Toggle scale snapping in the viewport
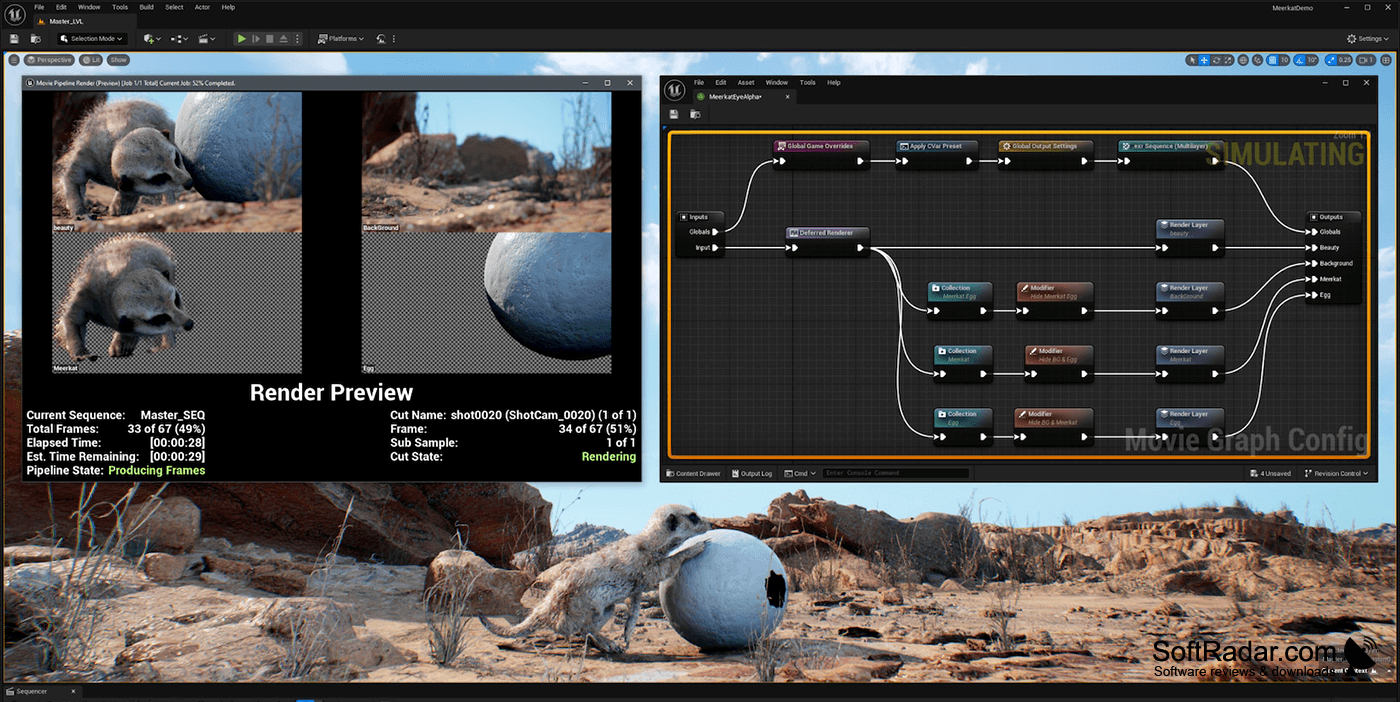1400x702 pixels. (x=1331, y=60)
